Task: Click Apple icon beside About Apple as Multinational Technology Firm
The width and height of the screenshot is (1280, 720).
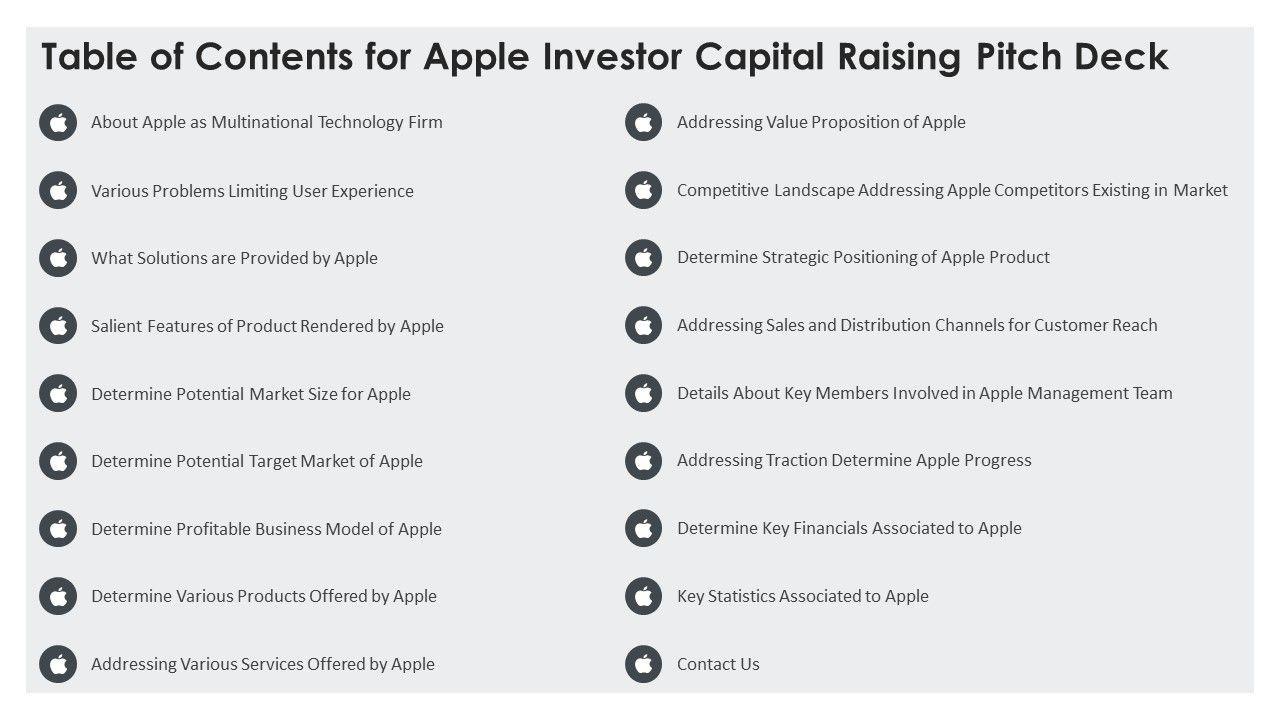Action: [x=58, y=123]
